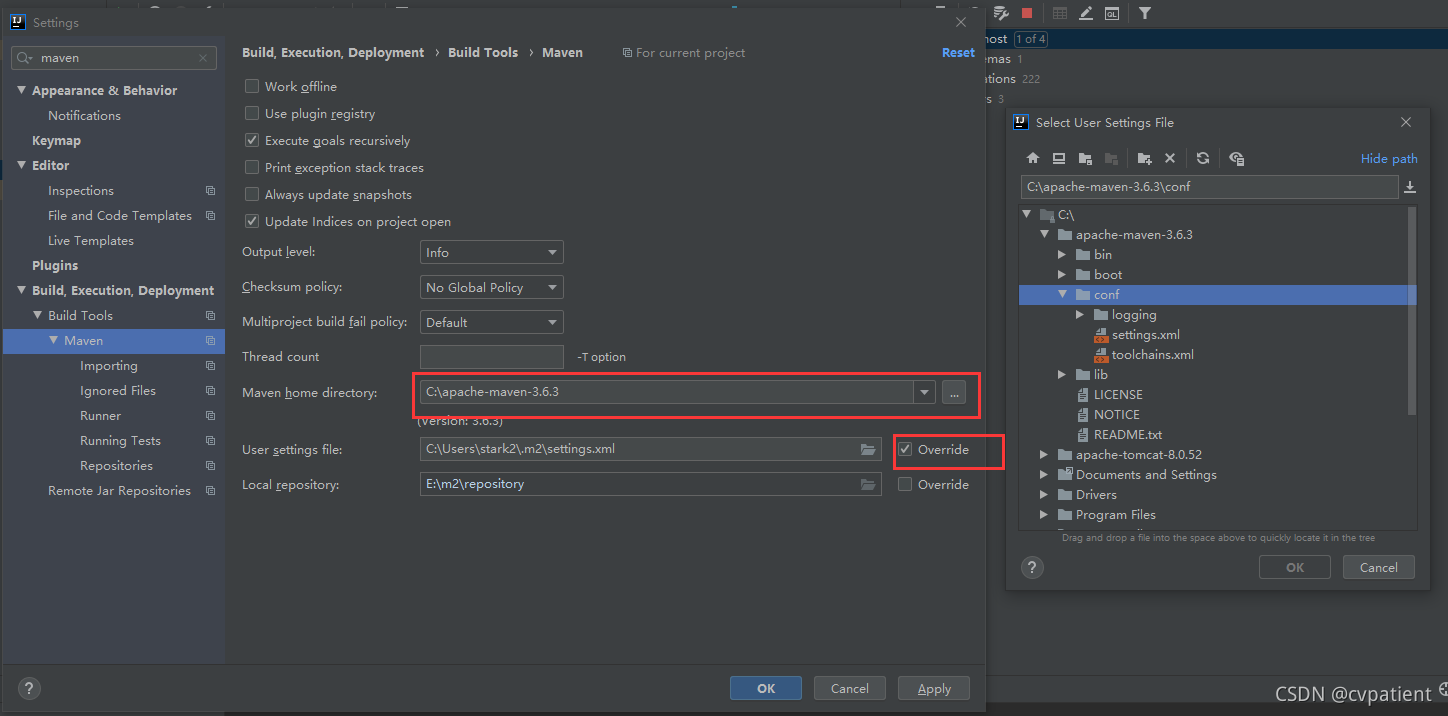Select README.txt in the file tree
The height and width of the screenshot is (716, 1448).
(1128, 435)
